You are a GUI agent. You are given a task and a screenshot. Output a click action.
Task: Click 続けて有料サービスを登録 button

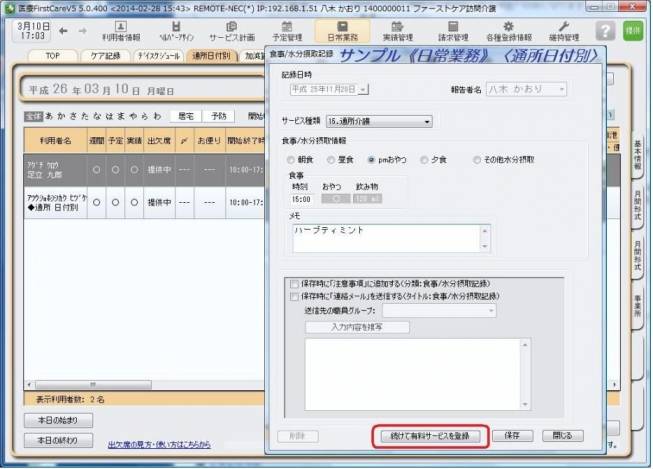click(429, 436)
